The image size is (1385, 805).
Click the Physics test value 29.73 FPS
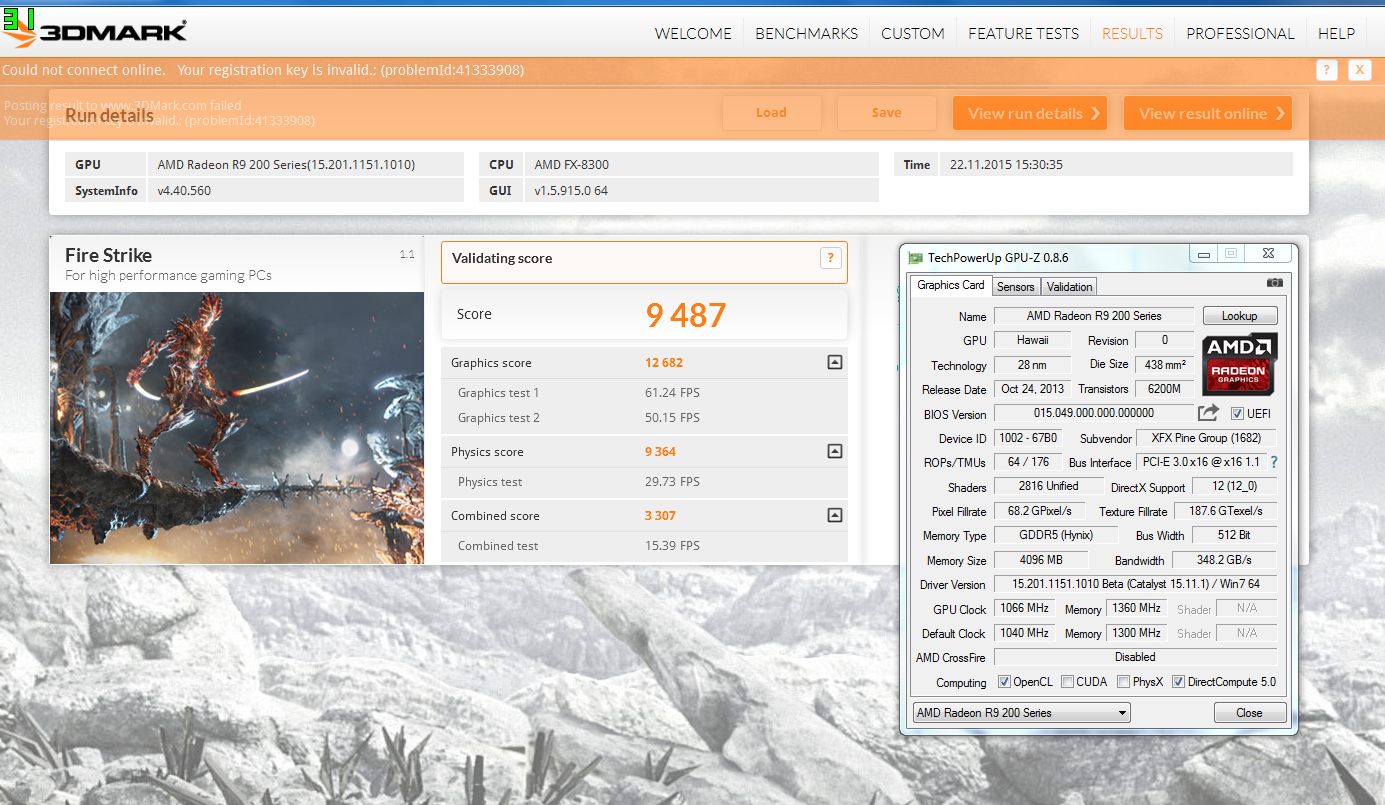(x=672, y=482)
